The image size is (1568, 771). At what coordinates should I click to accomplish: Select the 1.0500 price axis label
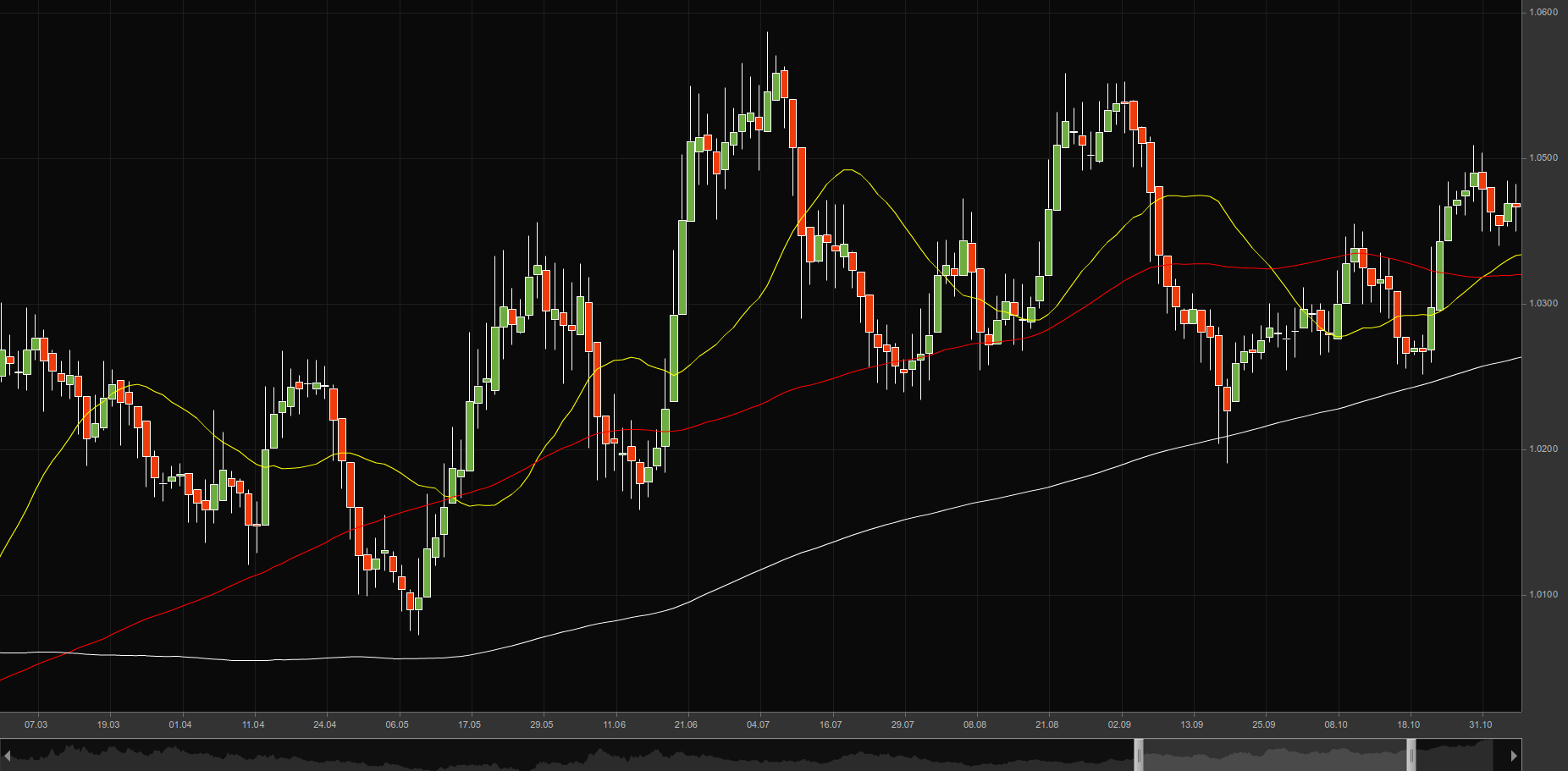click(1543, 158)
